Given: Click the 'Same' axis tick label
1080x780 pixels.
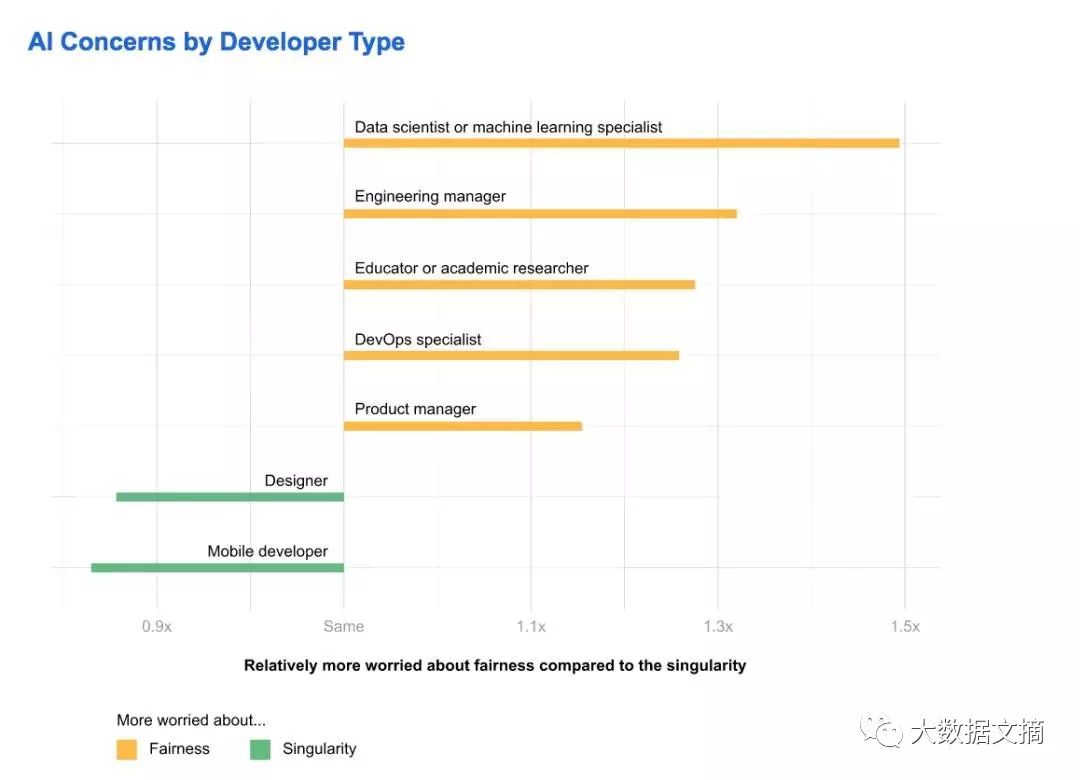Looking at the screenshot, I should [x=344, y=626].
